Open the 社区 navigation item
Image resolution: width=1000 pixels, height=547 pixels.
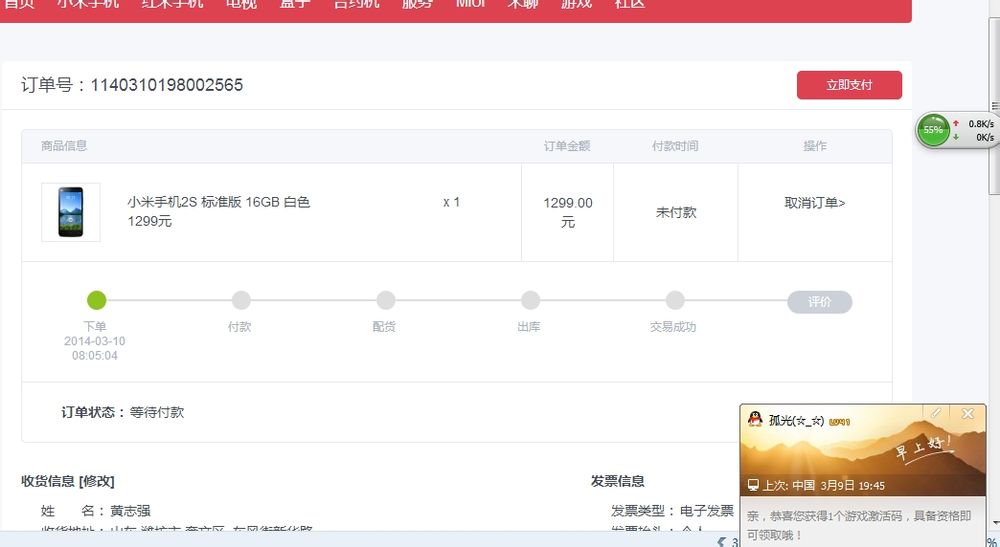(629, 4)
